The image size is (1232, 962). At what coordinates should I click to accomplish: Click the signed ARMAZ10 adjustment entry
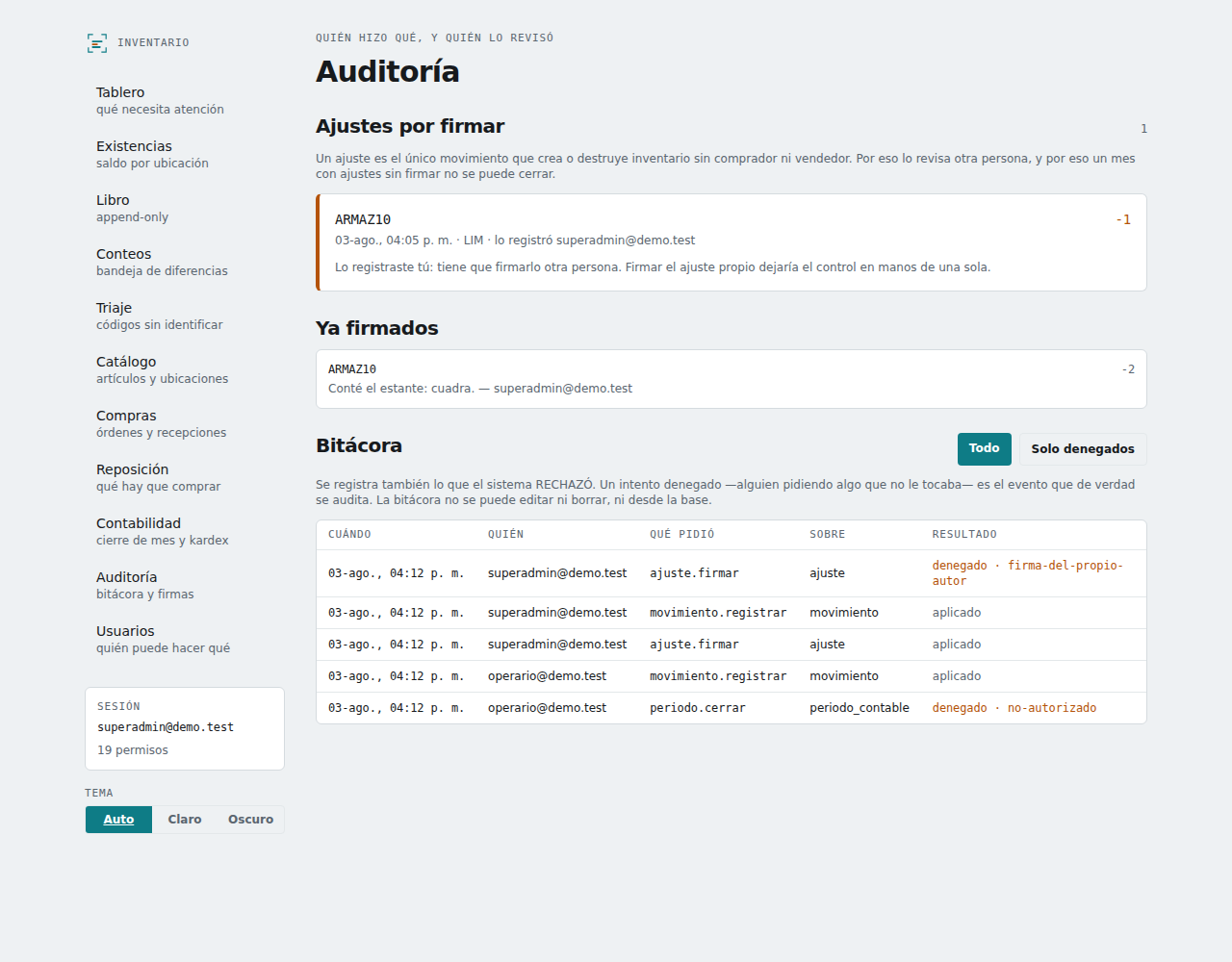731,379
